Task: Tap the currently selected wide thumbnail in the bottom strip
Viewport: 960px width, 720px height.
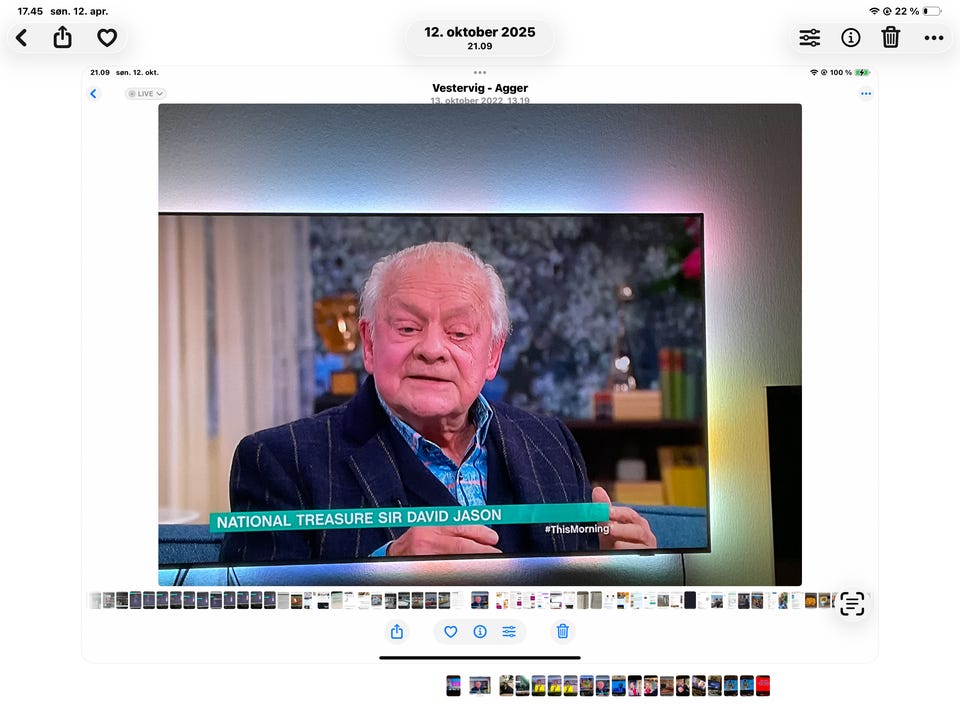Action: click(480, 686)
